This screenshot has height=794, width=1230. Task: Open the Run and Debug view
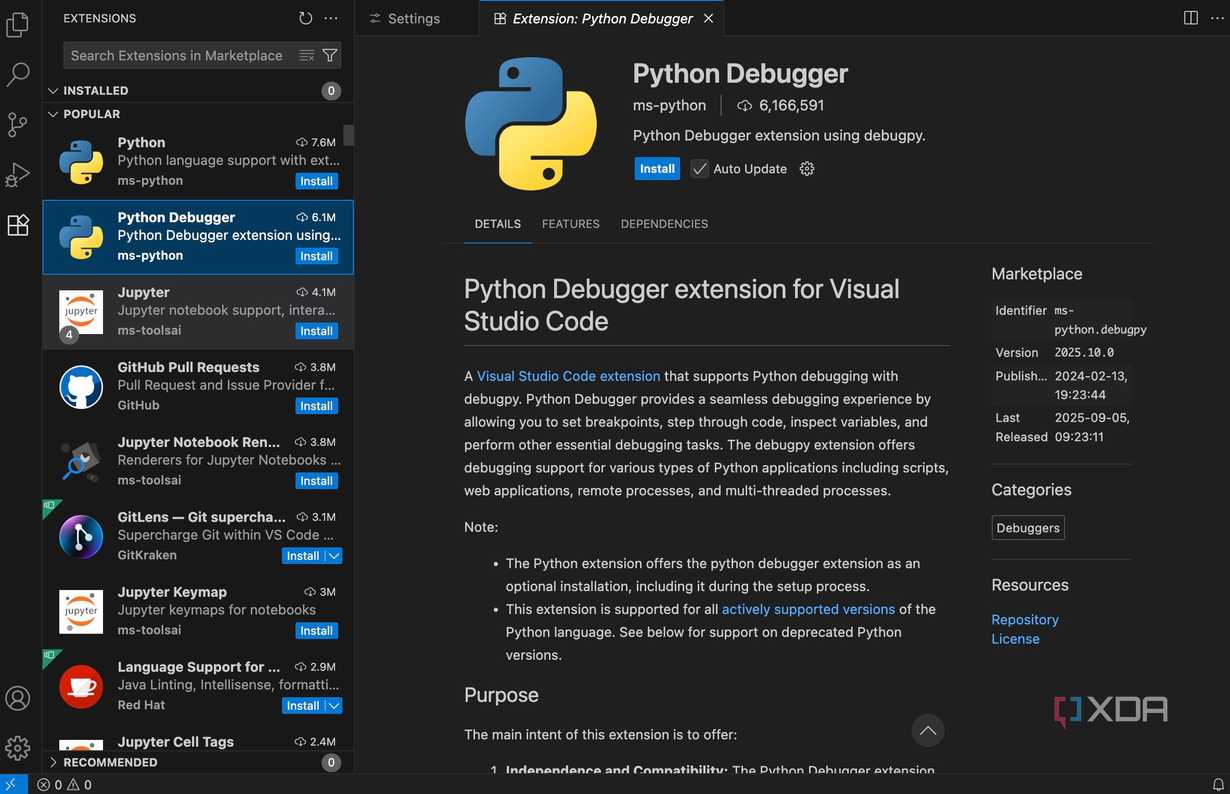[18, 175]
